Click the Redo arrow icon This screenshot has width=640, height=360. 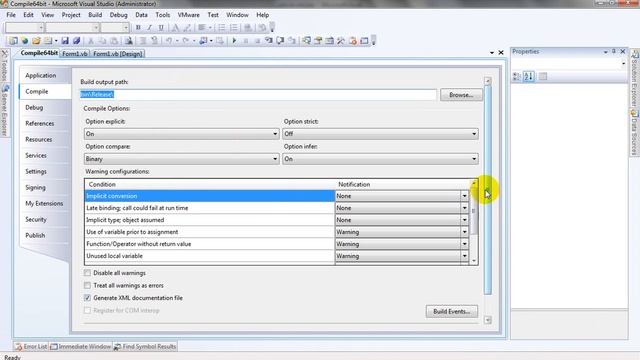186,41
